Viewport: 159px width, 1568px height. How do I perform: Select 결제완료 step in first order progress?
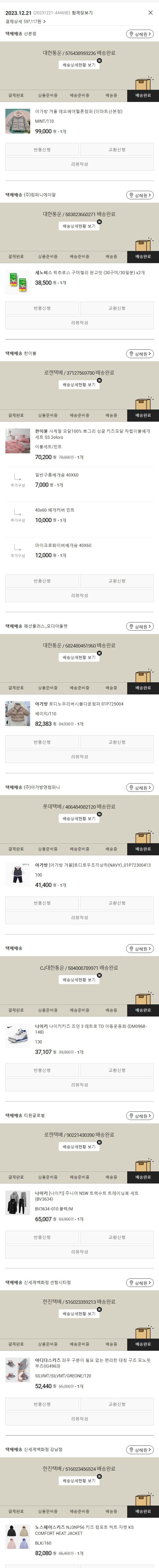pyautogui.click(x=16, y=96)
